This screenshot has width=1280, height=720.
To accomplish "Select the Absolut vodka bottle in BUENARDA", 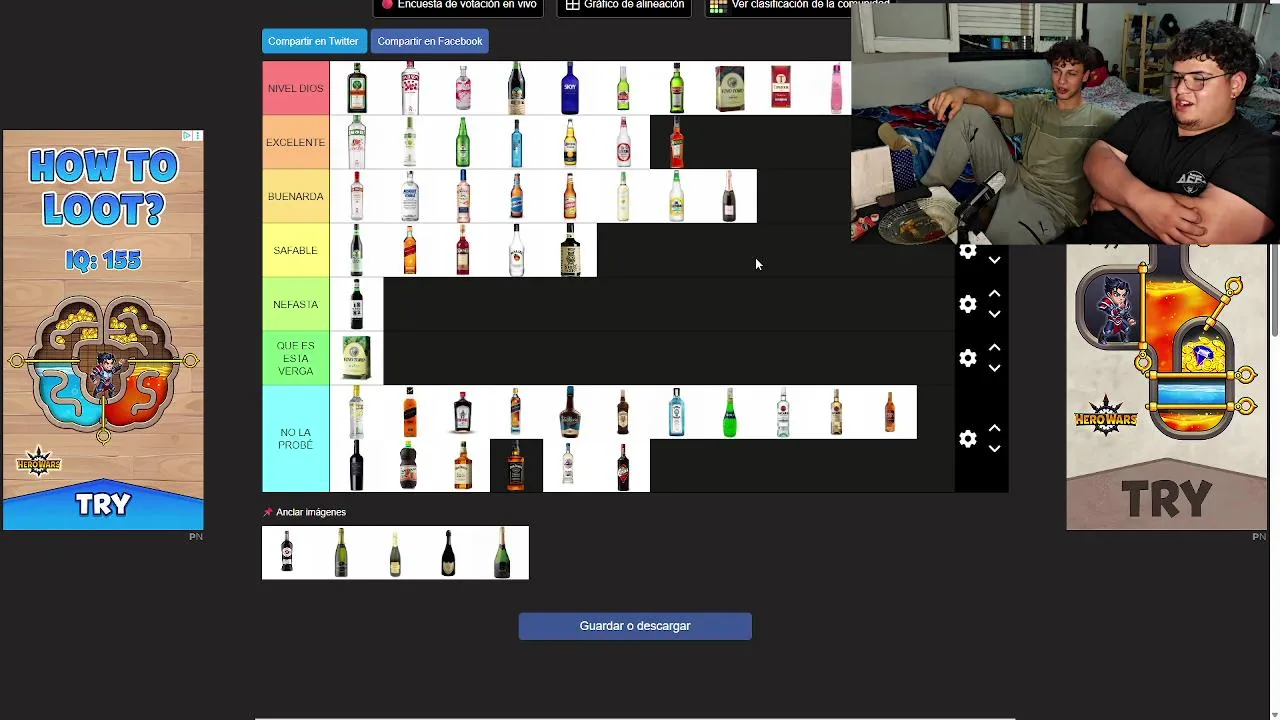I will pos(410,196).
